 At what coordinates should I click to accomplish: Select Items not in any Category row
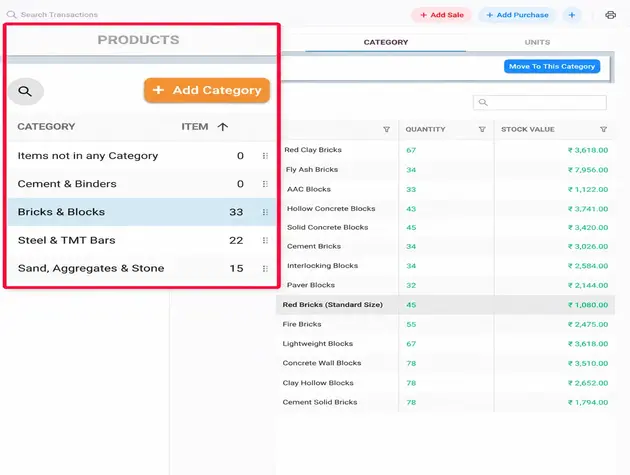[x=141, y=156]
